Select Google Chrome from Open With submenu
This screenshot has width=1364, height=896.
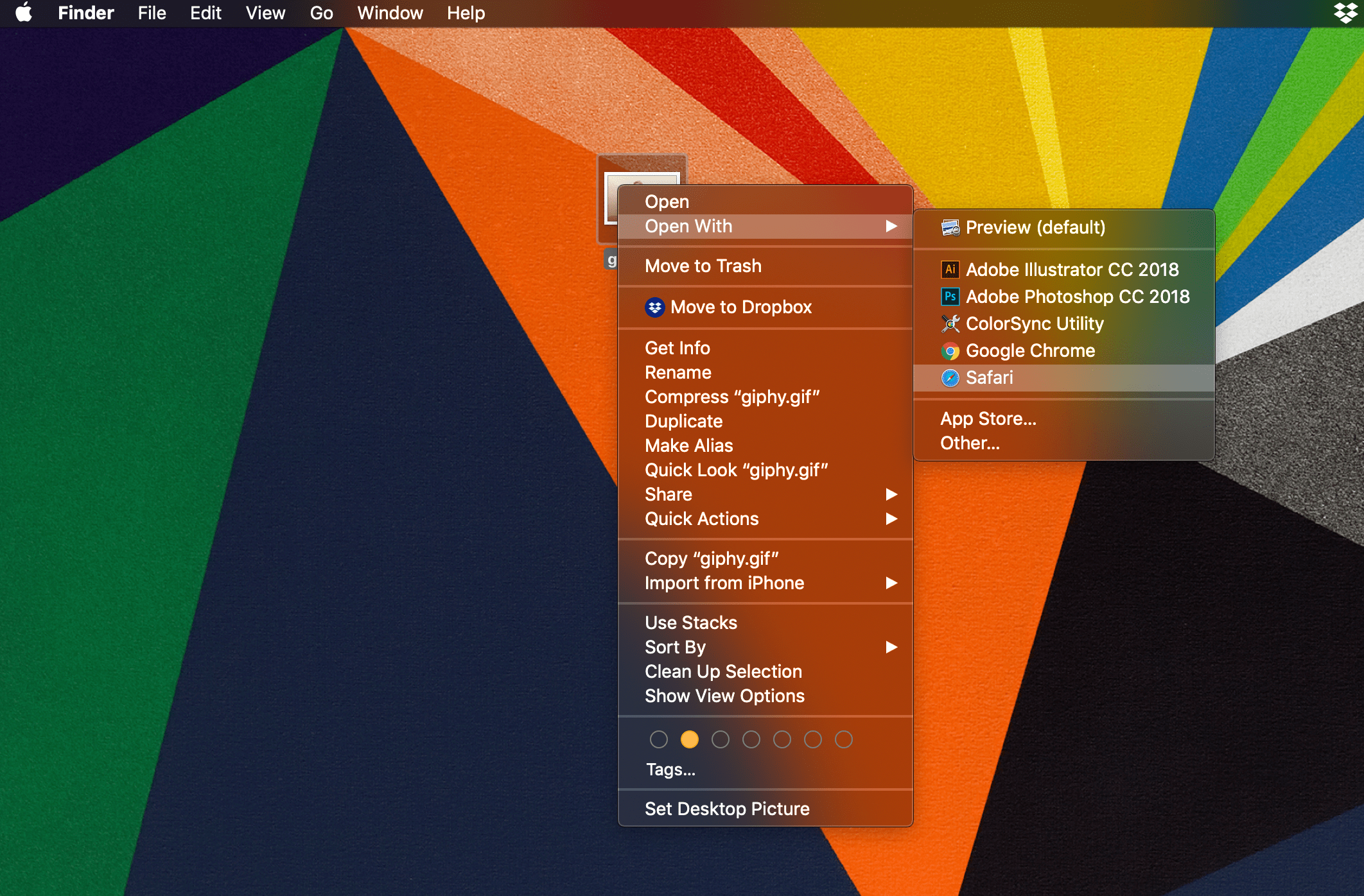pos(1031,350)
